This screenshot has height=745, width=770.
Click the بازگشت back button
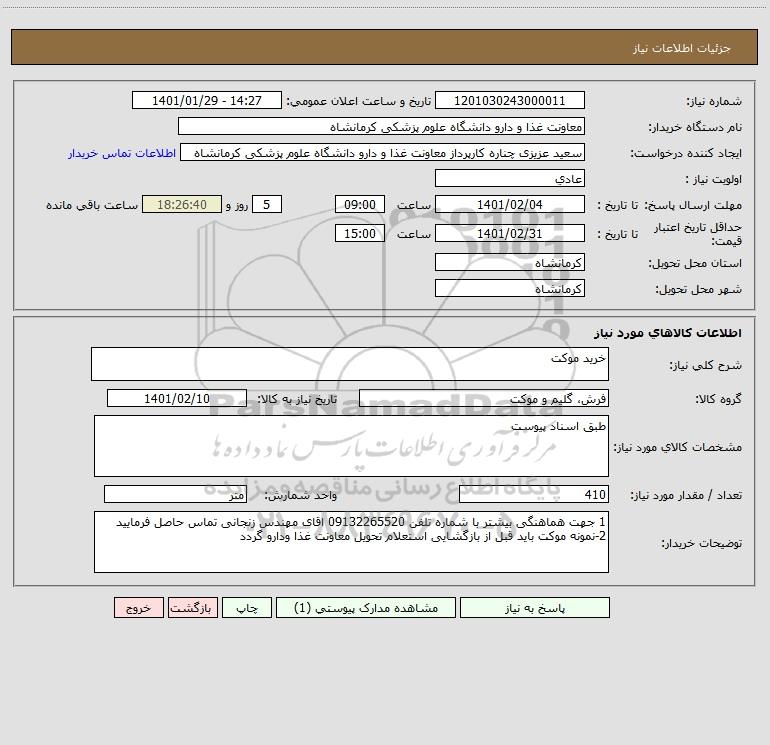coord(192,608)
